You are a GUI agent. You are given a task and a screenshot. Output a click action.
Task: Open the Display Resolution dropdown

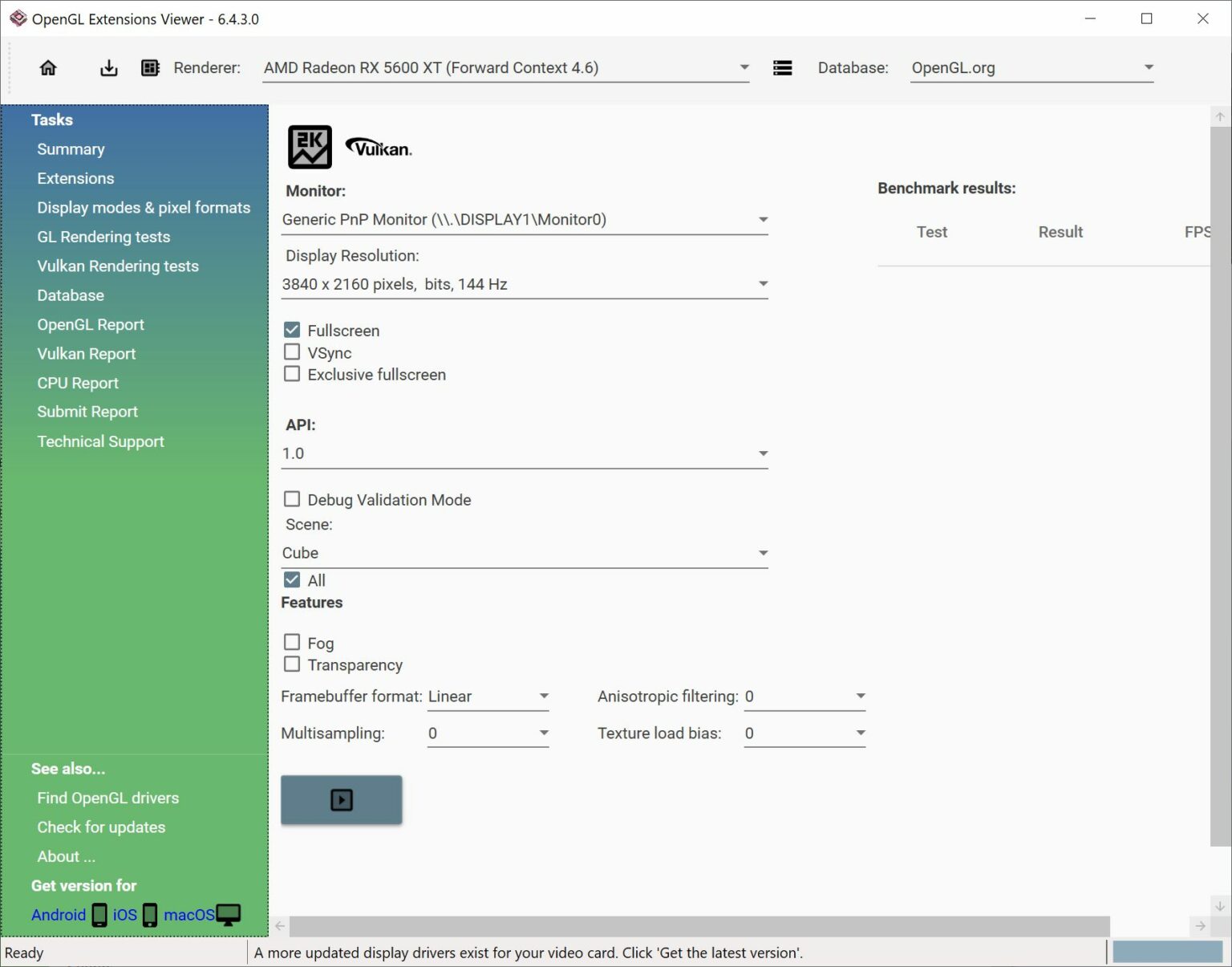click(x=525, y=284)
